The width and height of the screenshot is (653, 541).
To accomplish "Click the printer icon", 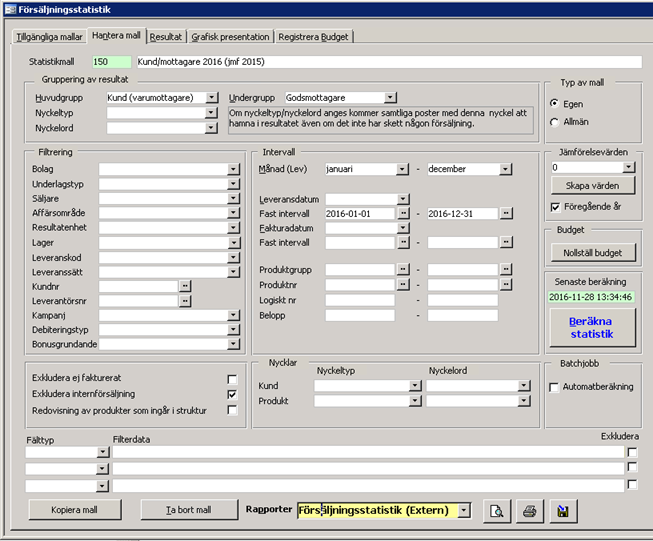I will (530, 511).
